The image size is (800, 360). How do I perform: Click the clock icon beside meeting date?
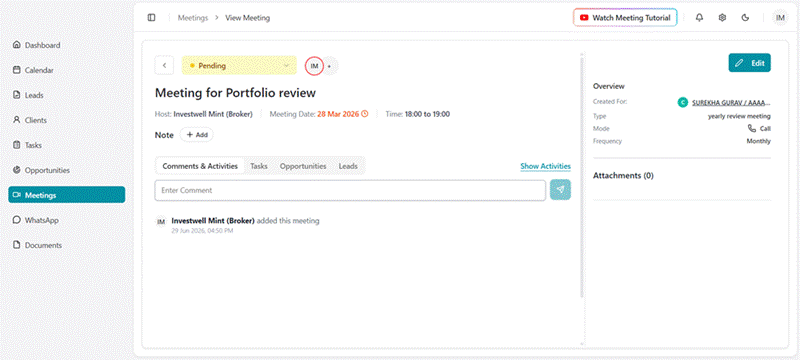pos(365,114)
